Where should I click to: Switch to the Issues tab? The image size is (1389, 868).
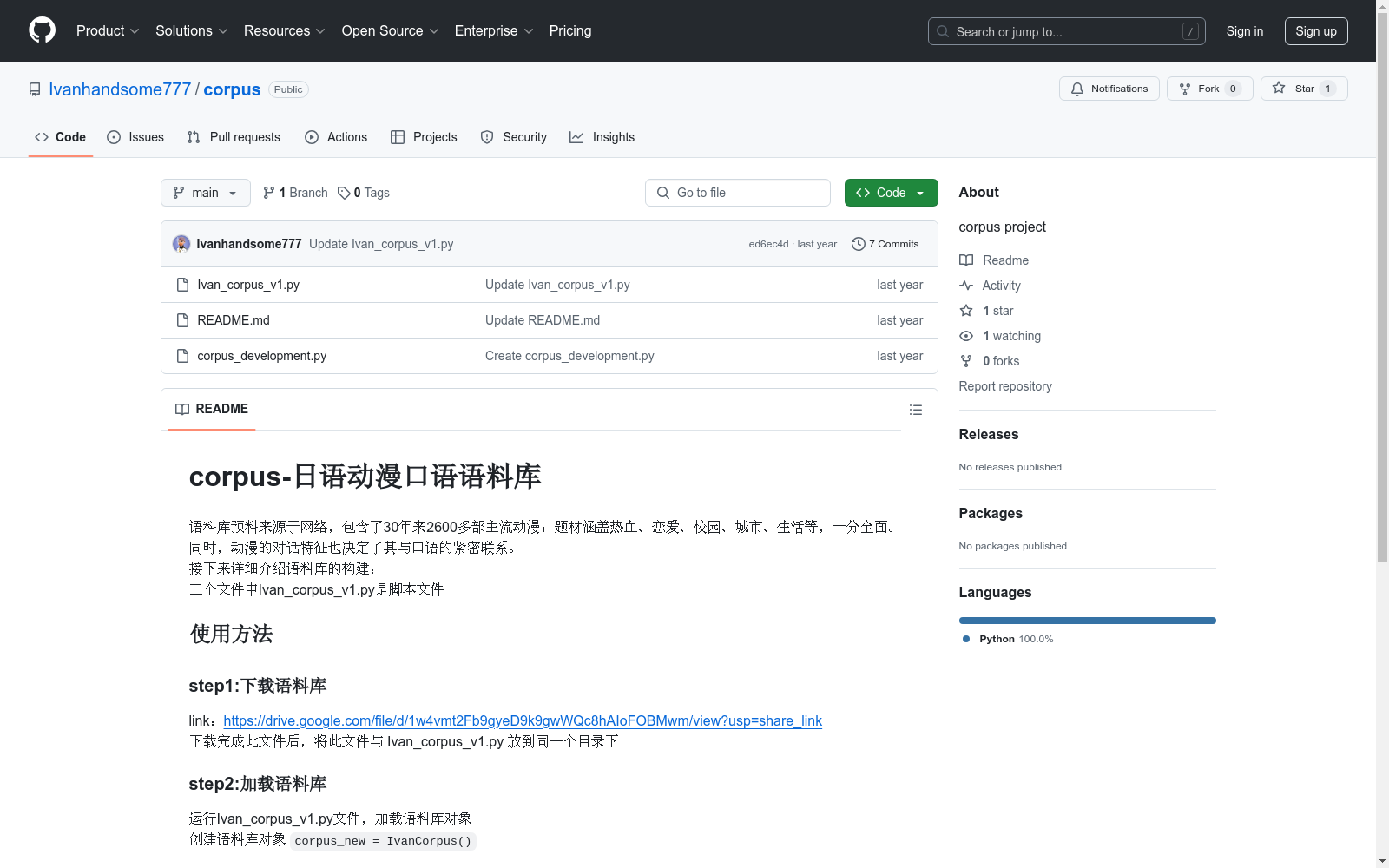pyautogui.click(x=135, y=137)
